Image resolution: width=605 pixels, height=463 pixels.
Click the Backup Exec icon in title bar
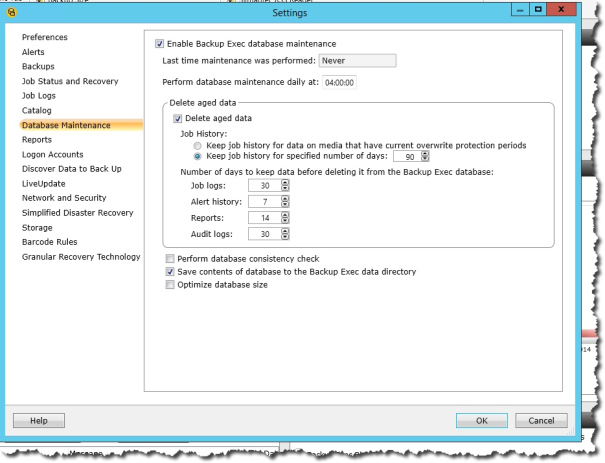[x=12, y=13]
